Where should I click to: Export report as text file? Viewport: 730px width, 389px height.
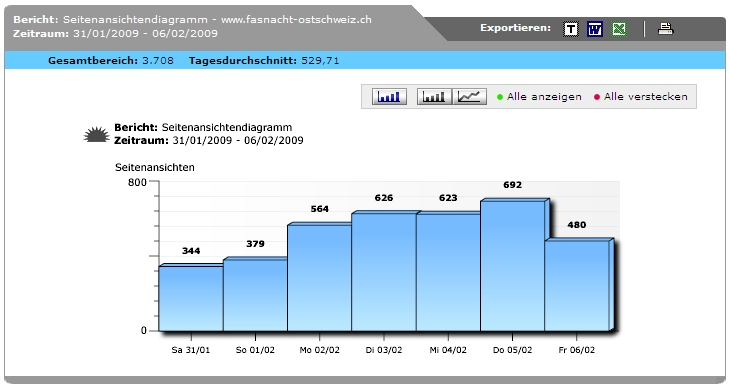click(571, 29)
